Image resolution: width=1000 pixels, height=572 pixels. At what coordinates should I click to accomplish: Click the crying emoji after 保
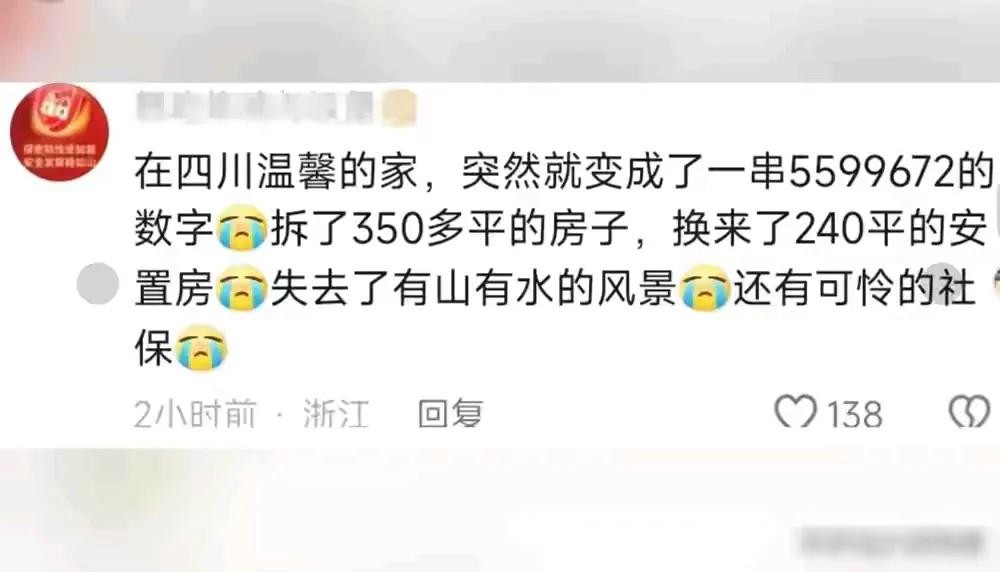(x=202, y=348)
